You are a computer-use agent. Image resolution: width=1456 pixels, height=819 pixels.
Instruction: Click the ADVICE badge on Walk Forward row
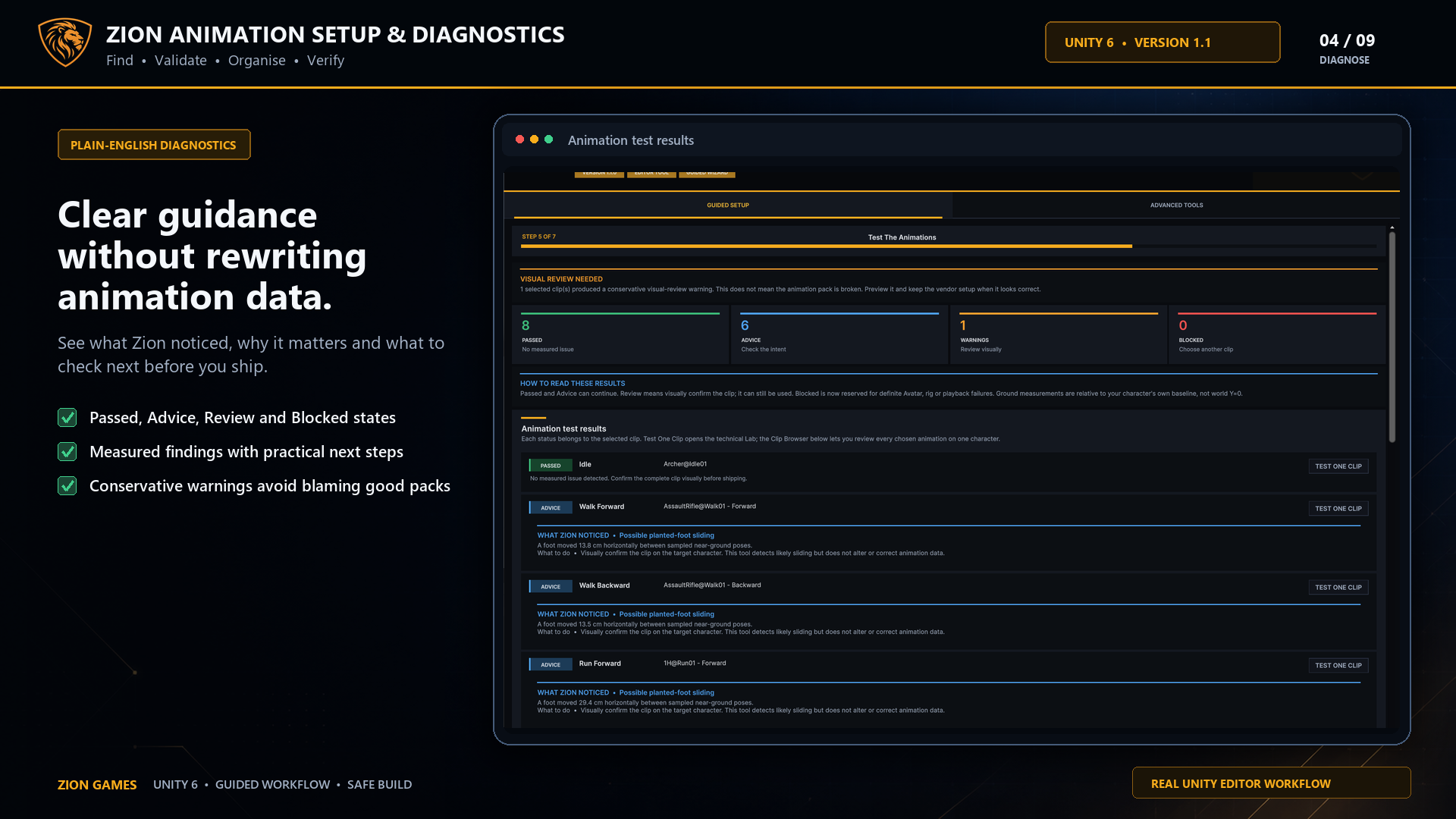click(551, 508)
